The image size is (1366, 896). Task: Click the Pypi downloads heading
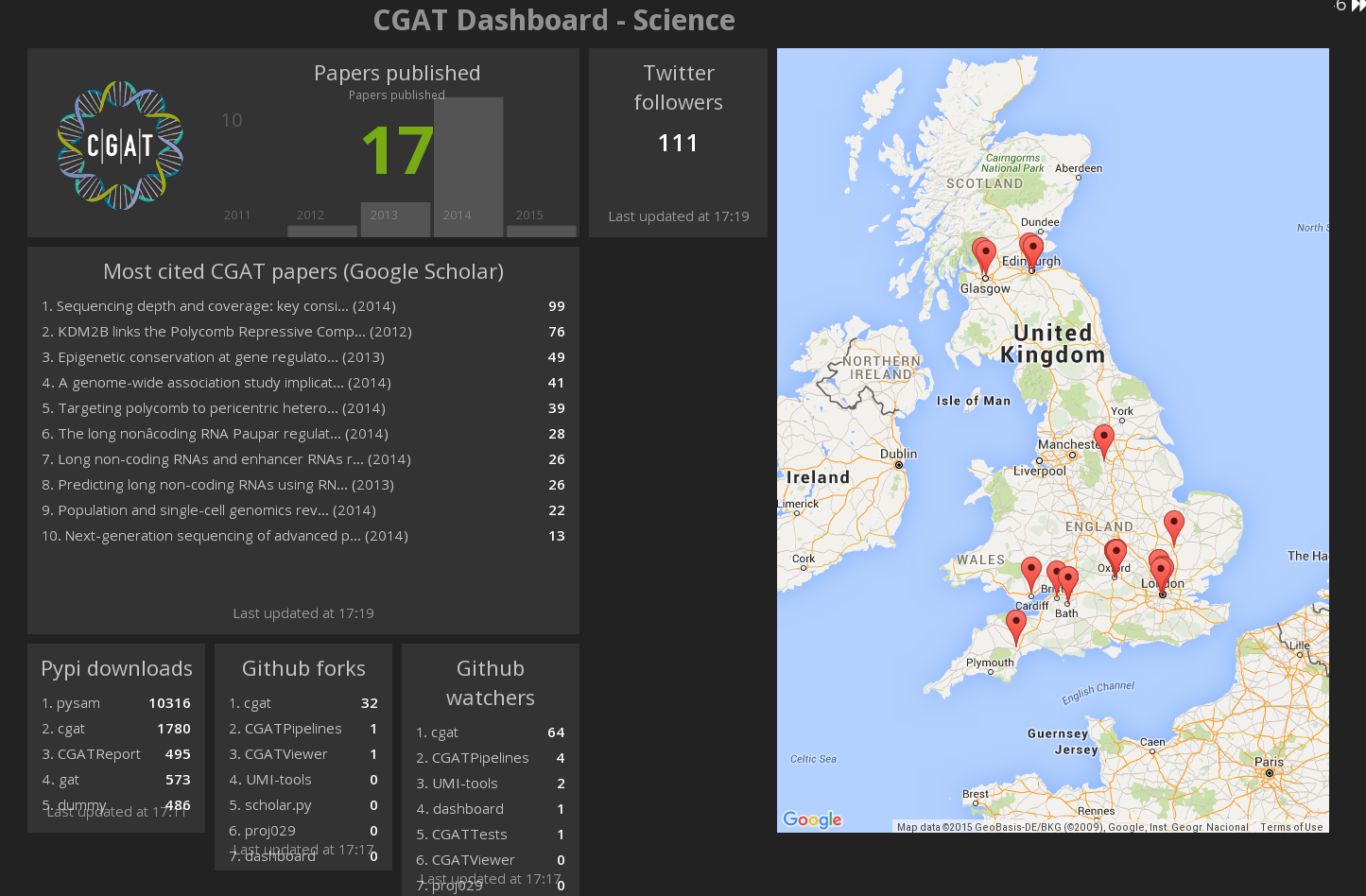pyautogui.click(x=116, y=669)
